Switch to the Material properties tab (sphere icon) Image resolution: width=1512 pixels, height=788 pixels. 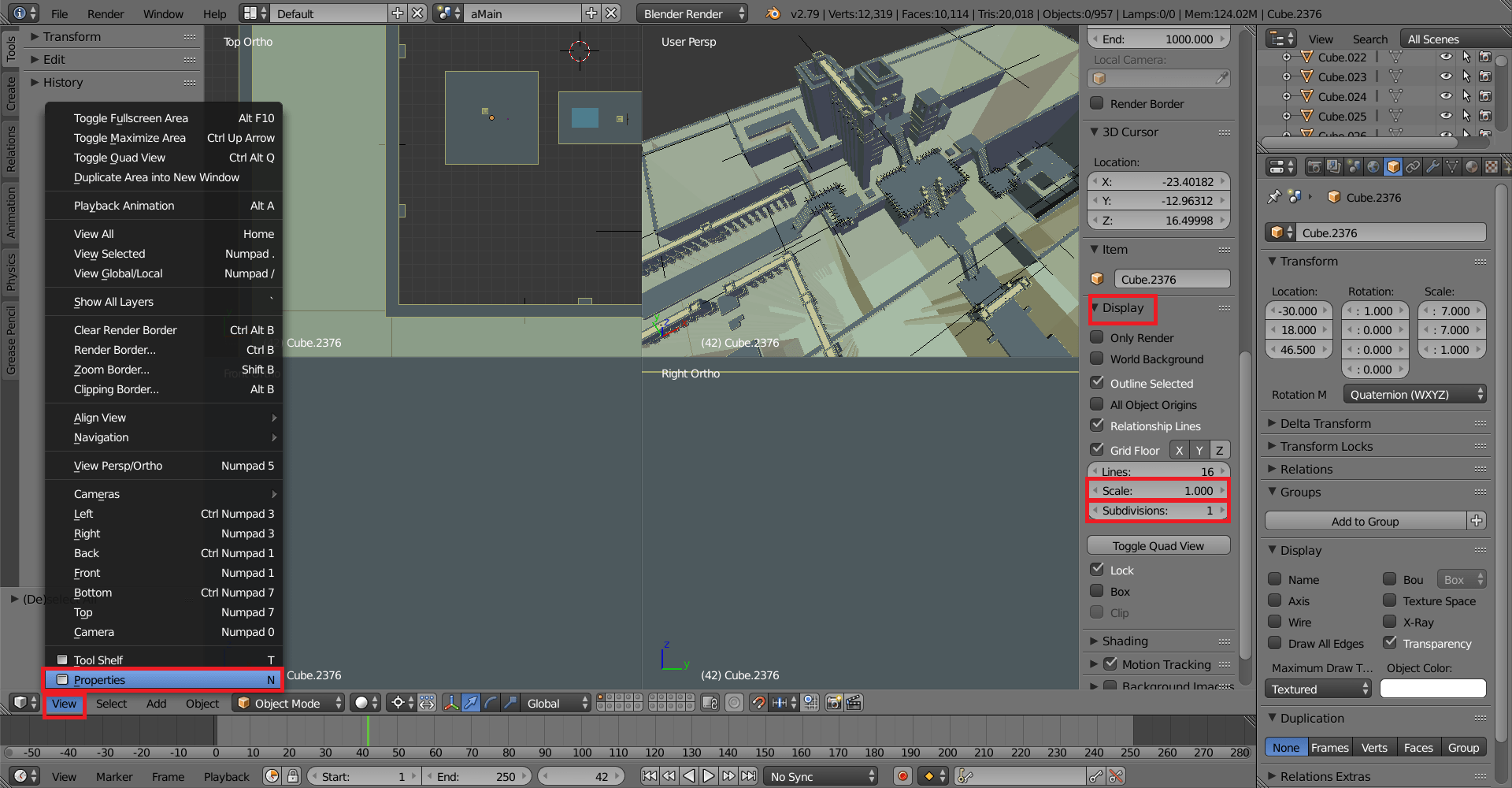[x=1471, y=166]
